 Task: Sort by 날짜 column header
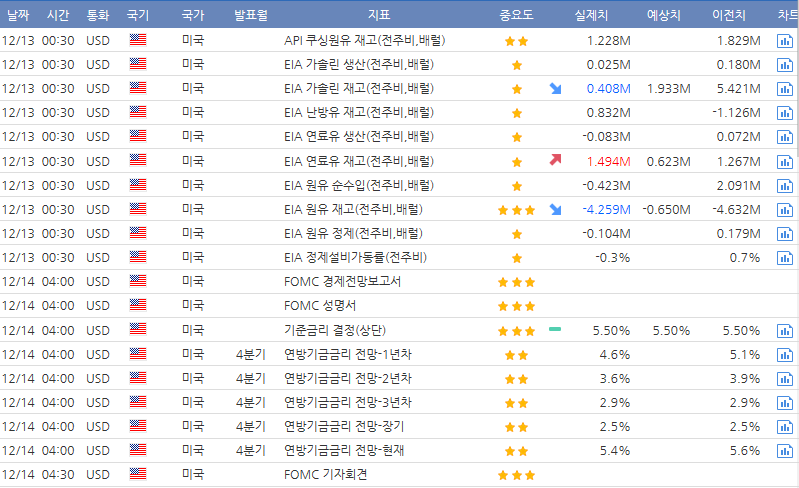pos(18,15)
